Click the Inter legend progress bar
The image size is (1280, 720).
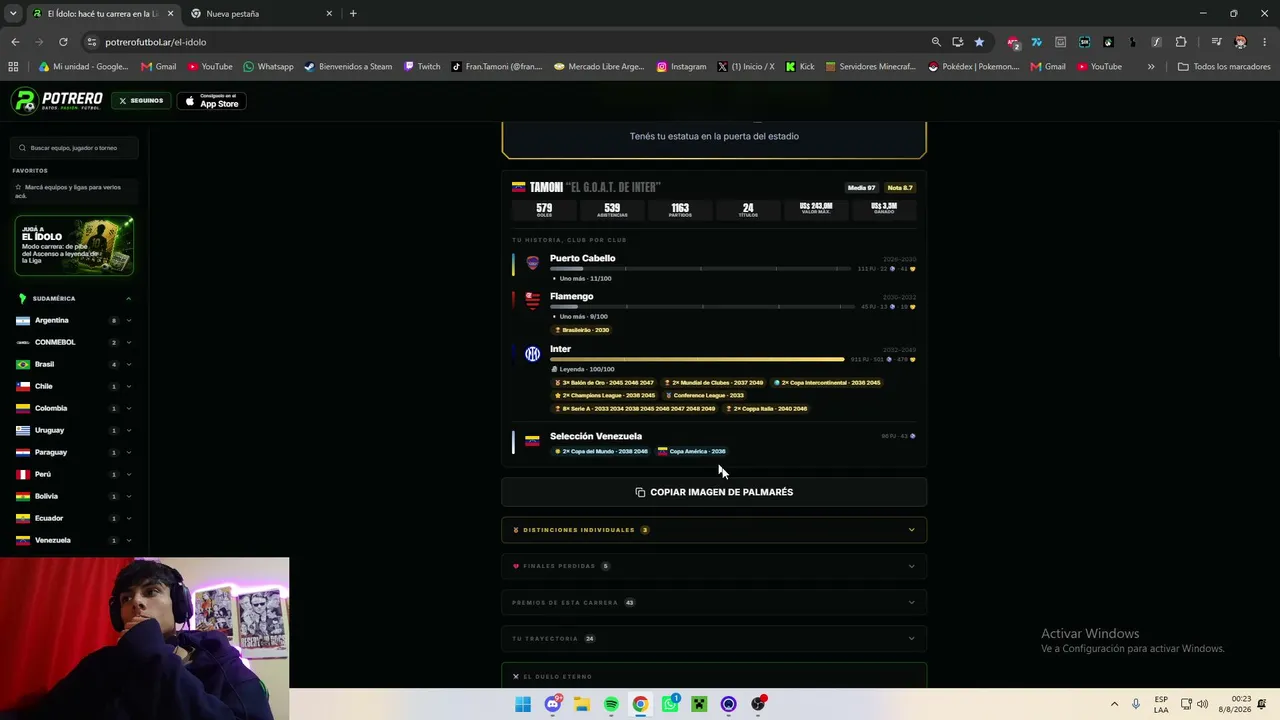pos(697,359)
